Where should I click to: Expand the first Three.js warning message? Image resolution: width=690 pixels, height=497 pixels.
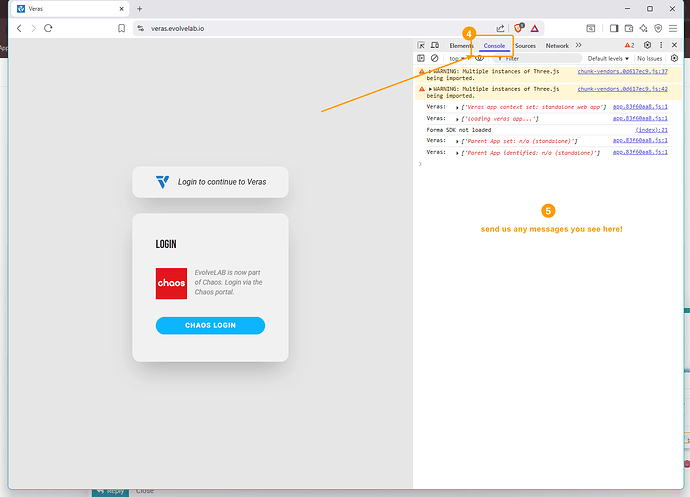[430, 71]
